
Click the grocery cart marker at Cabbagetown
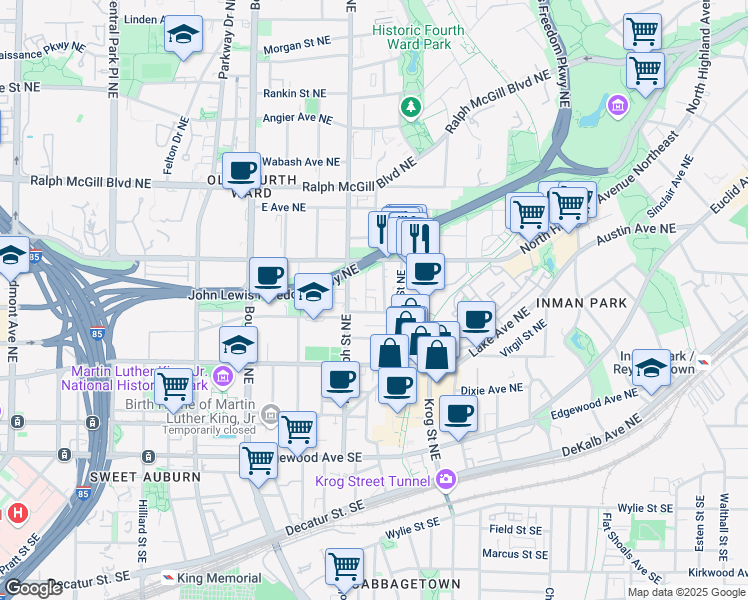tap(344, 571)
